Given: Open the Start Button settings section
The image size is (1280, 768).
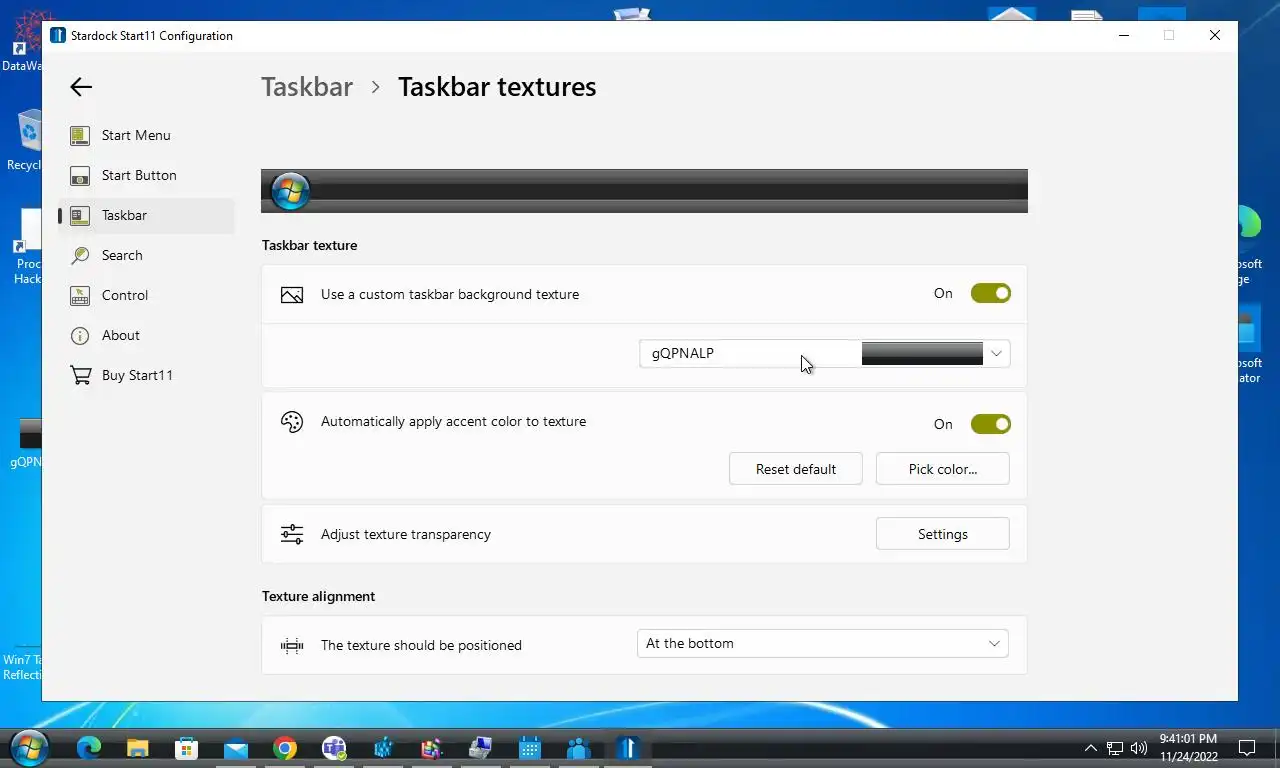Looking at the screenshot, I should 146,175.
